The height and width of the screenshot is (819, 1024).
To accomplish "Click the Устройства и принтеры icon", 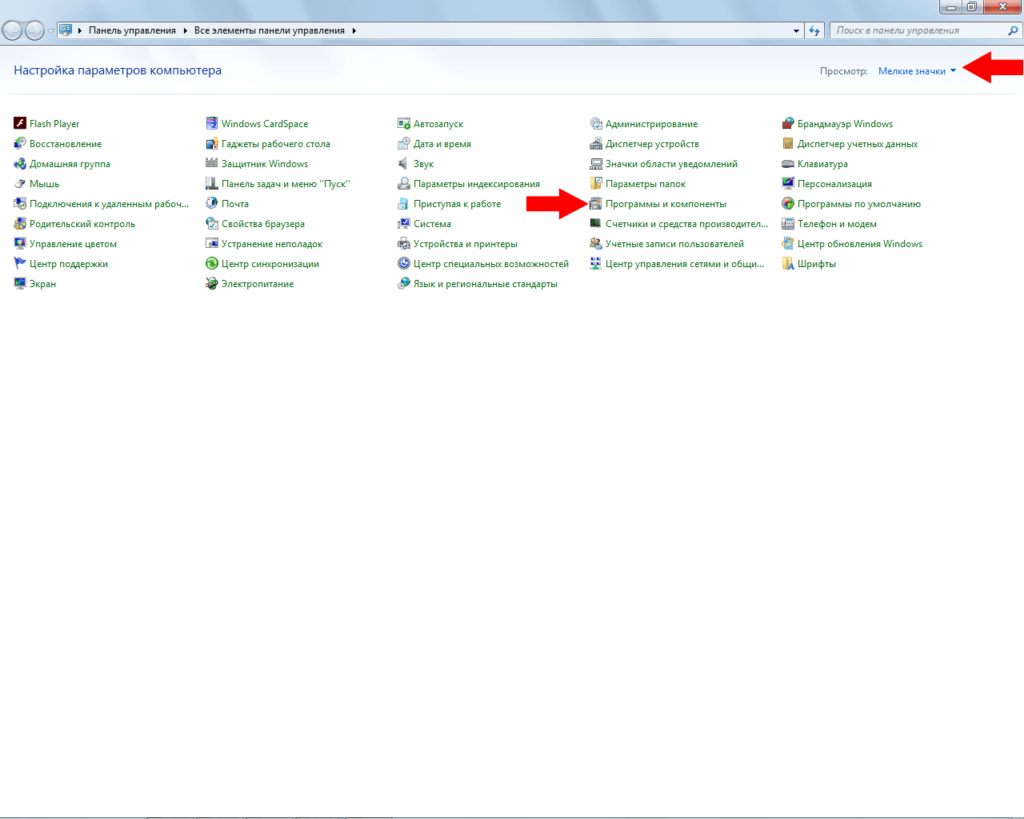I will (404, 244).
